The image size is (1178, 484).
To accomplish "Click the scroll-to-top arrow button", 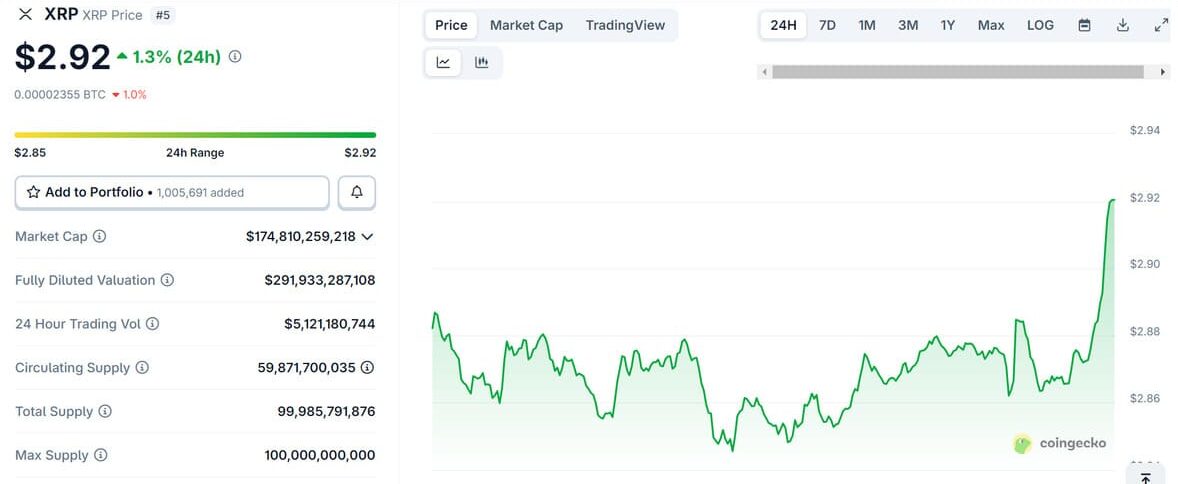I will tap(1146, 477).
